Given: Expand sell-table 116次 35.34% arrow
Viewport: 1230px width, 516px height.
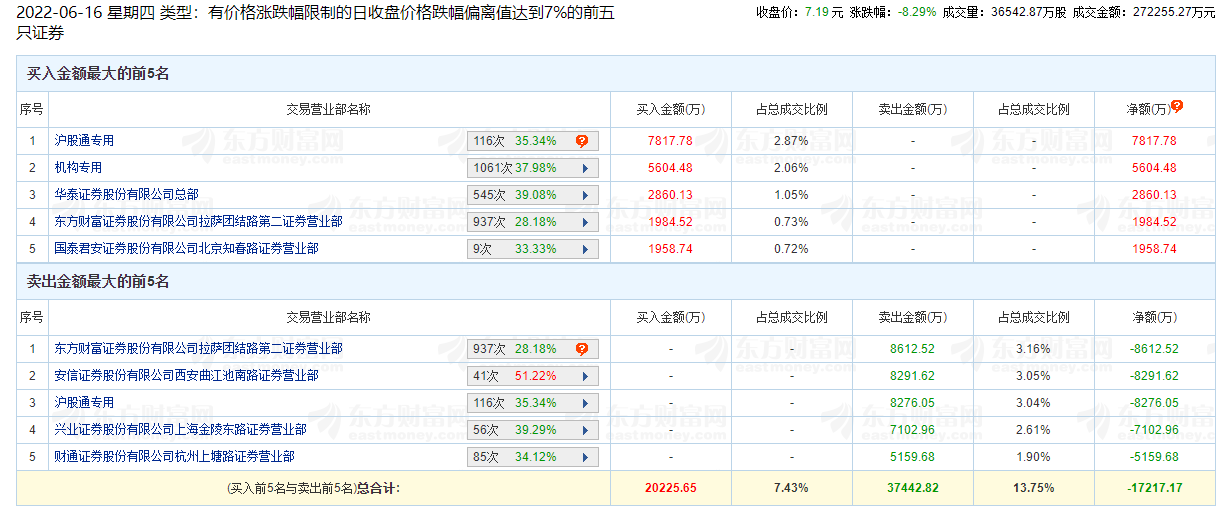Looking at the screenshot, I should (x=583, y=403).
